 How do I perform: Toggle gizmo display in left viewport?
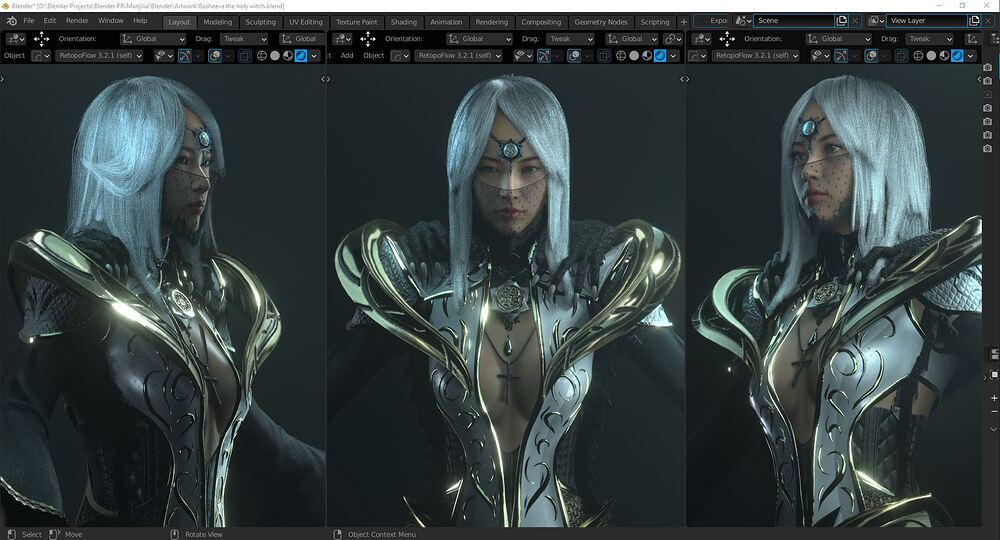(x=184, y=55)
